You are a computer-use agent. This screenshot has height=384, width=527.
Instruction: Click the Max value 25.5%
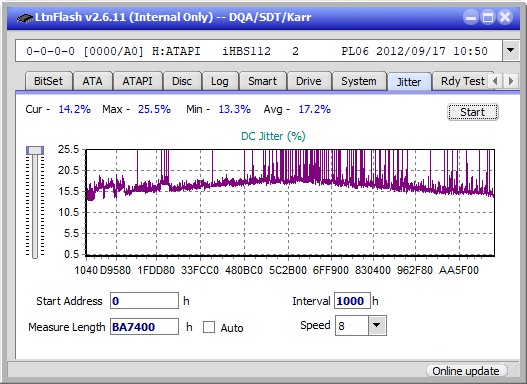tap(154, 109)
